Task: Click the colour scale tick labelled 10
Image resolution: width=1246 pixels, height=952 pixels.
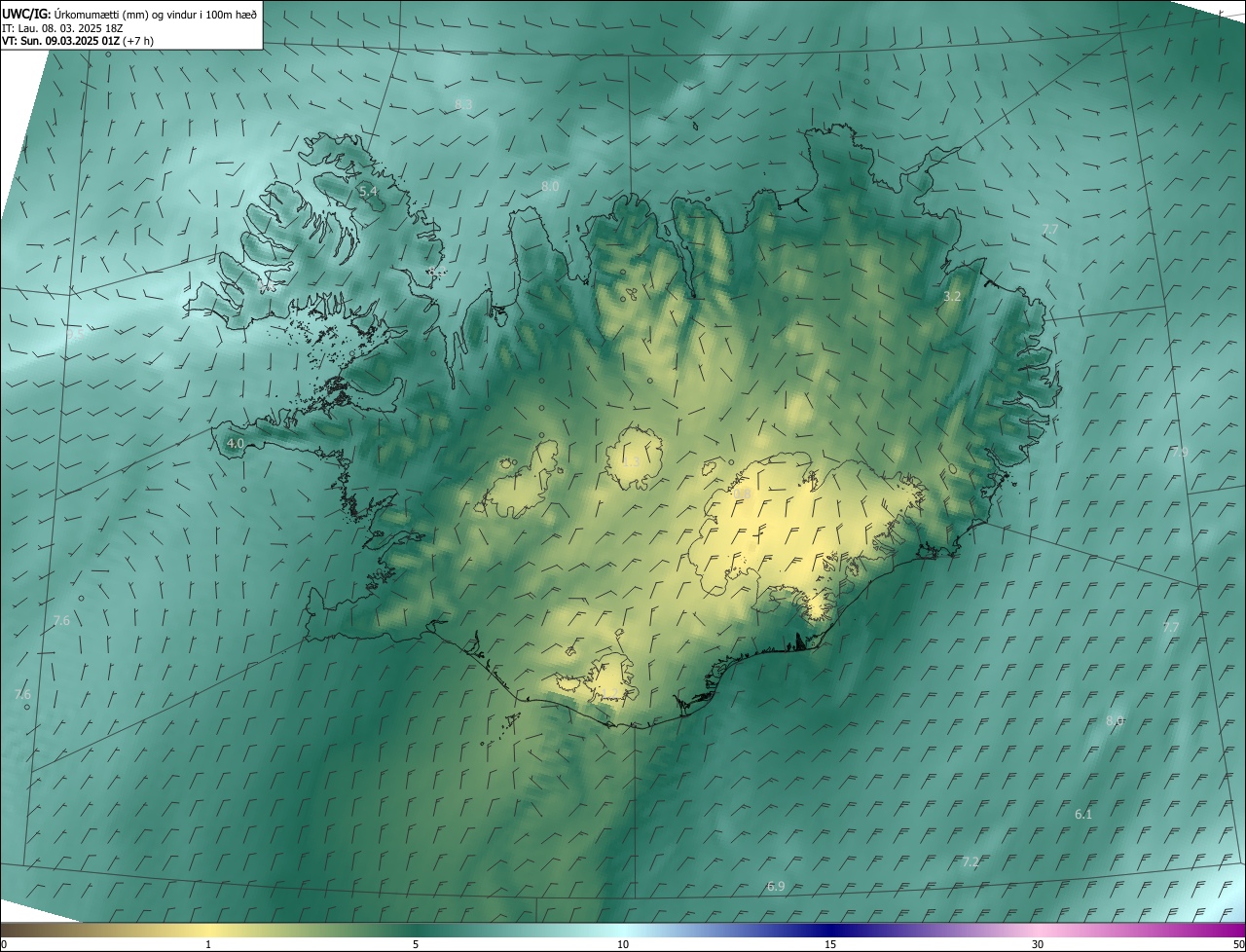Action: point(623,944)
